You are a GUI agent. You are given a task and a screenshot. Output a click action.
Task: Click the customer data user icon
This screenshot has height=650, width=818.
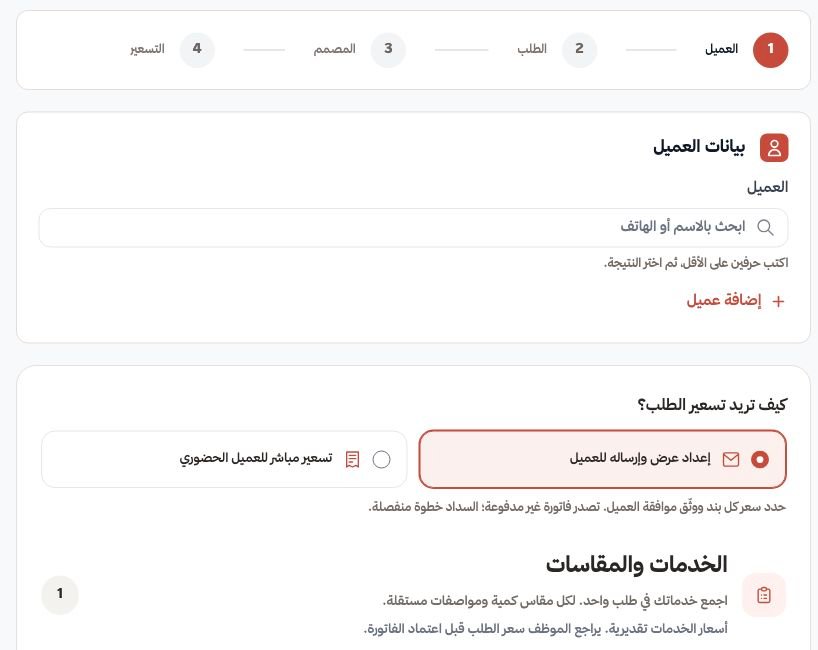(x=774, y=148)
